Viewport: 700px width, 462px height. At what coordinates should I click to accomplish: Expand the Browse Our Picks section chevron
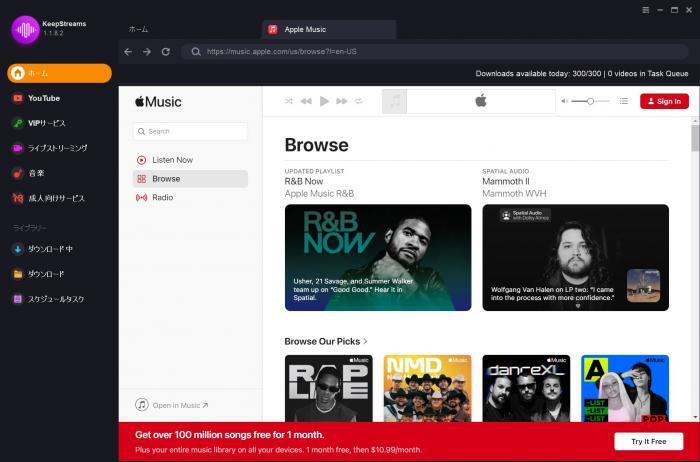[366, 342]
